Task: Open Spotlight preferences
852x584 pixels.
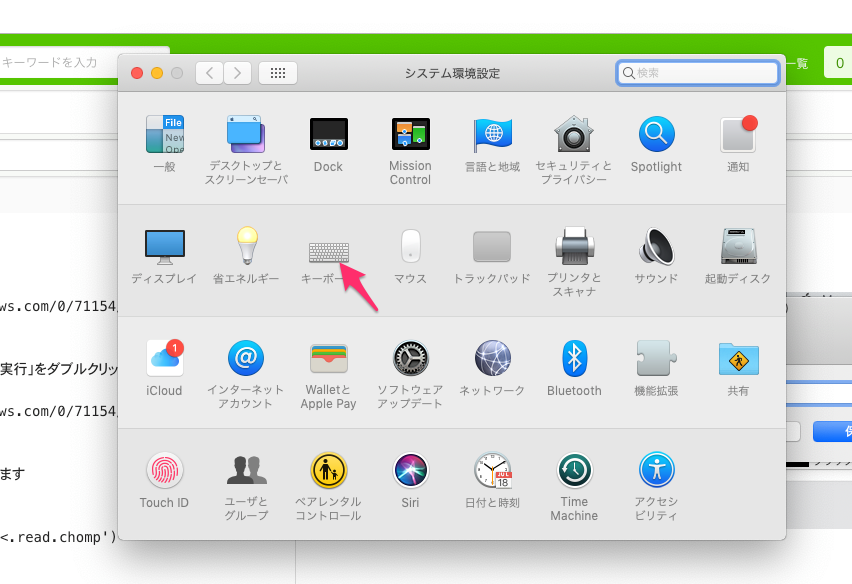Action: [656, 134]
